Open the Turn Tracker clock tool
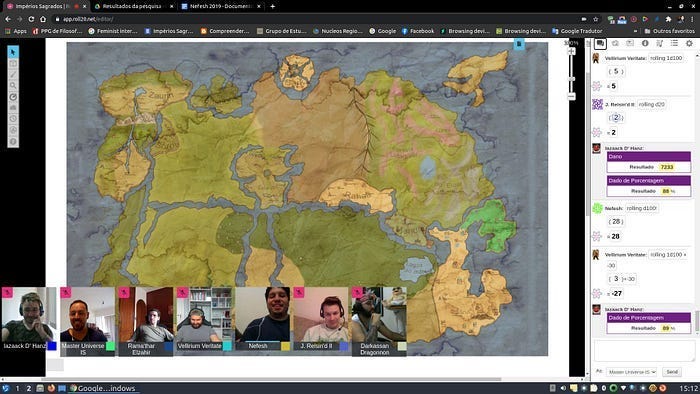This screenshot has height=394, width=700. (x=13, y=119)
